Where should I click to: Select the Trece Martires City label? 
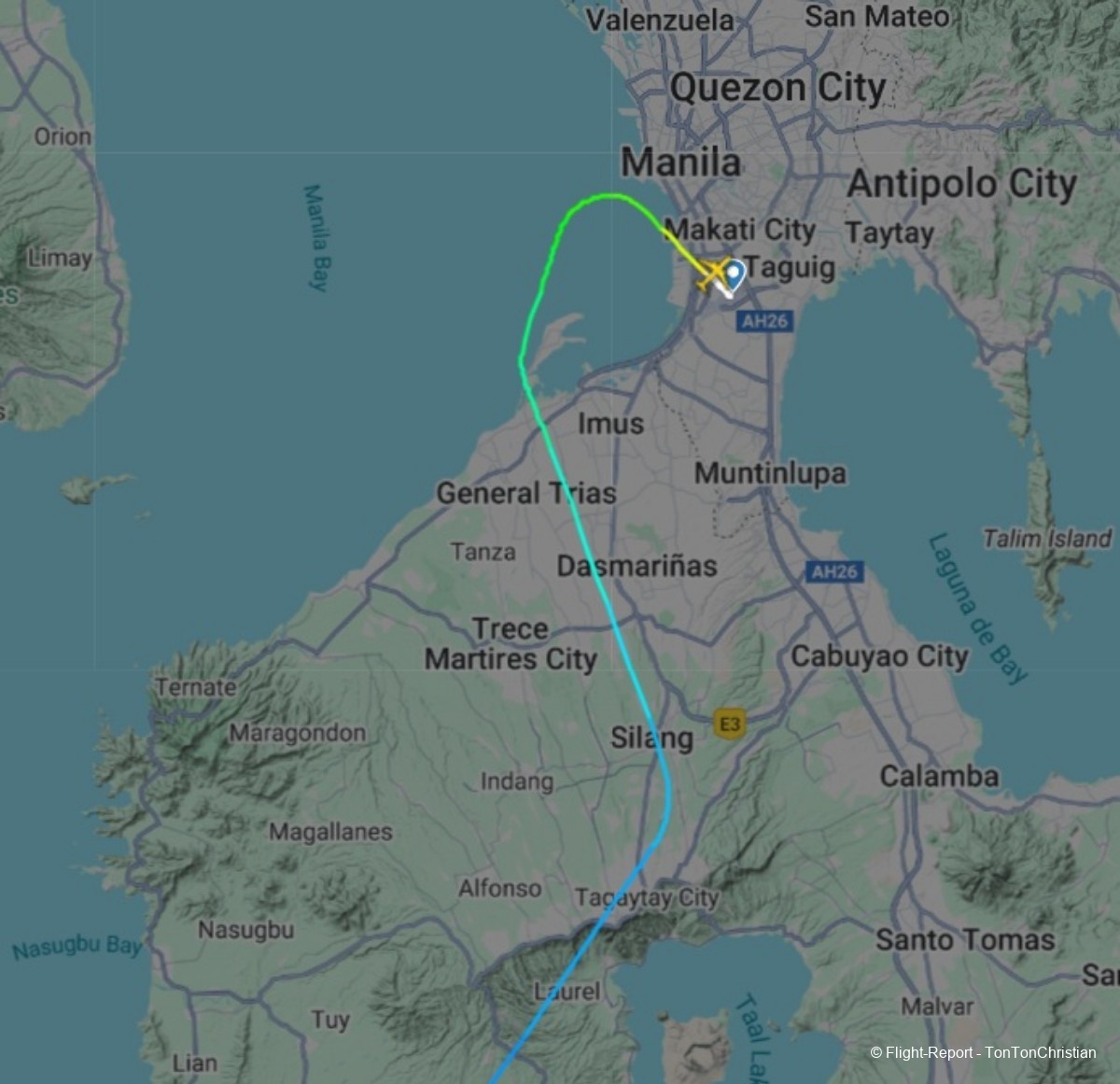[x=511, y=644]
